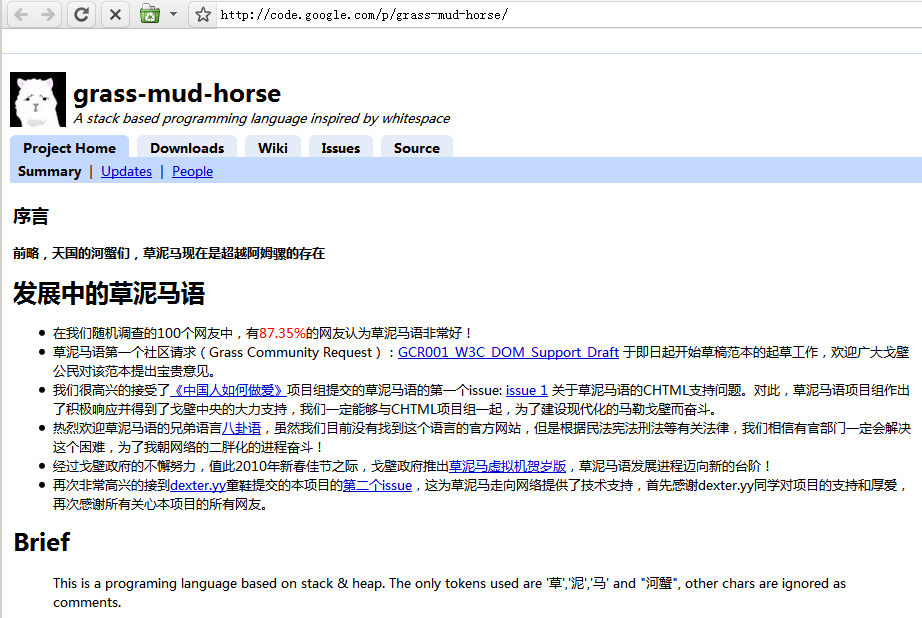Bookmark the page with the star icon
Screen dimensions: 922x618
[203, 14]
